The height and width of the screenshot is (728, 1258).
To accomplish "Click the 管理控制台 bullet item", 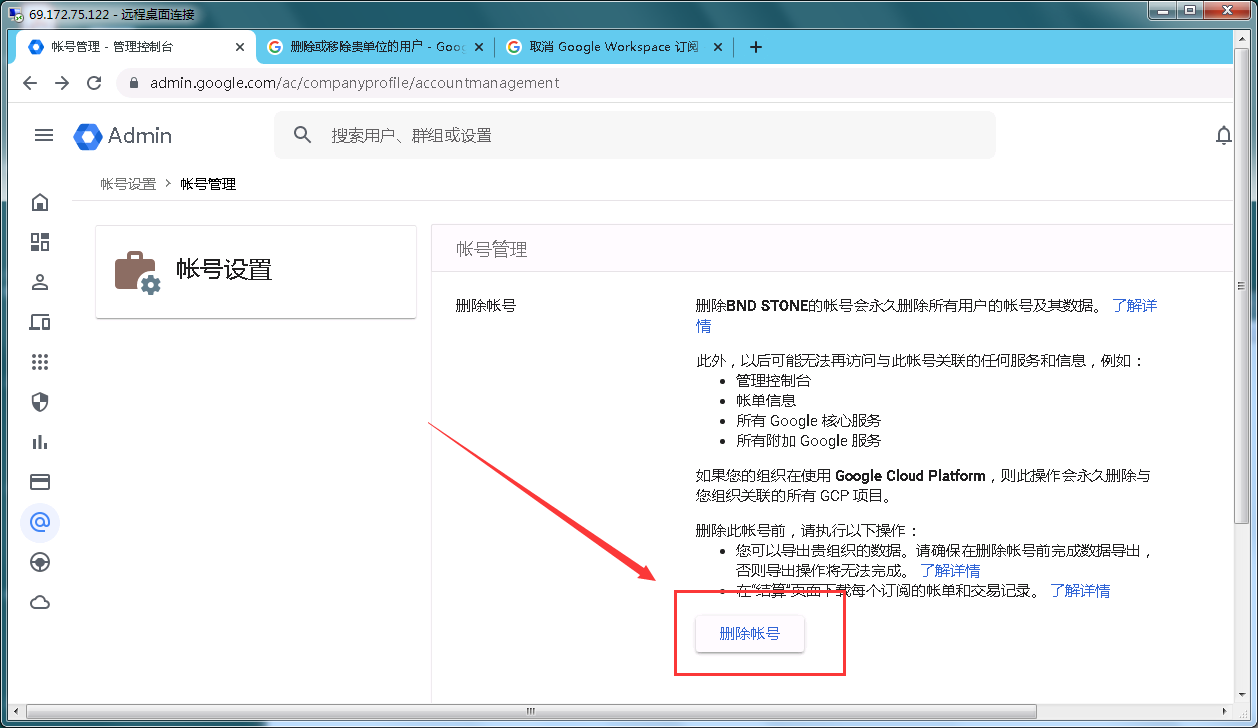I will pos(774,381).
